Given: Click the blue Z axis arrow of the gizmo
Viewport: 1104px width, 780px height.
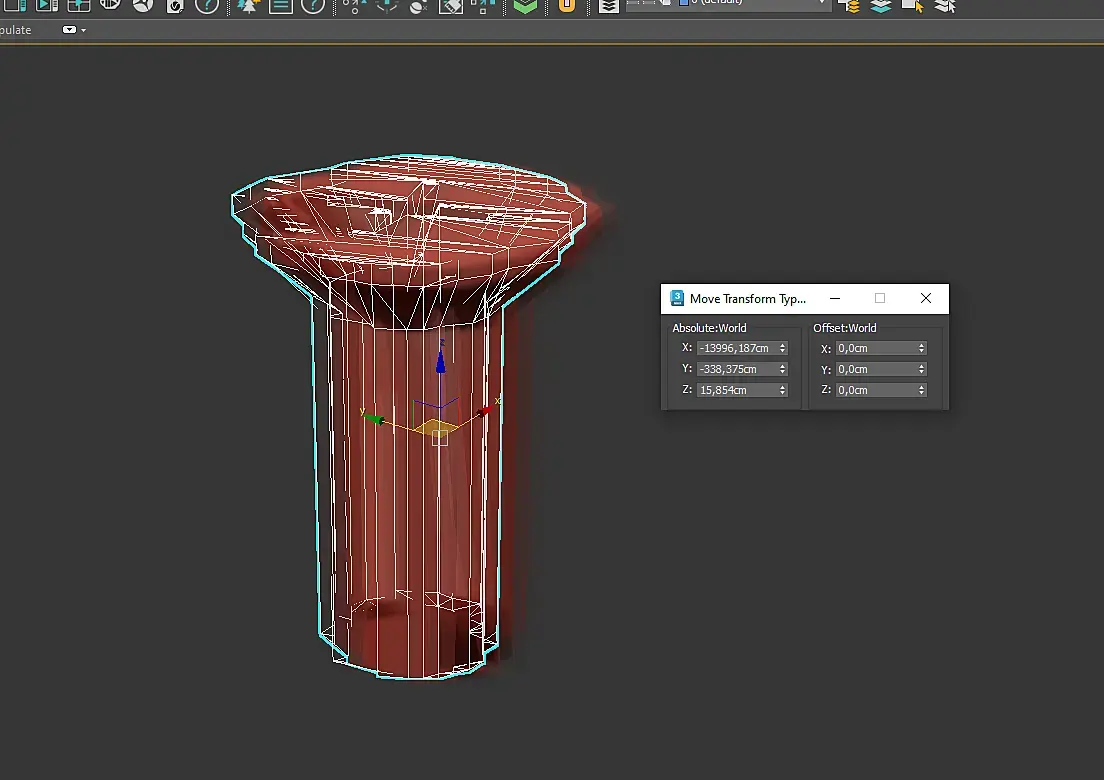Looking at the screenshot, I should (x=441, y=359).
